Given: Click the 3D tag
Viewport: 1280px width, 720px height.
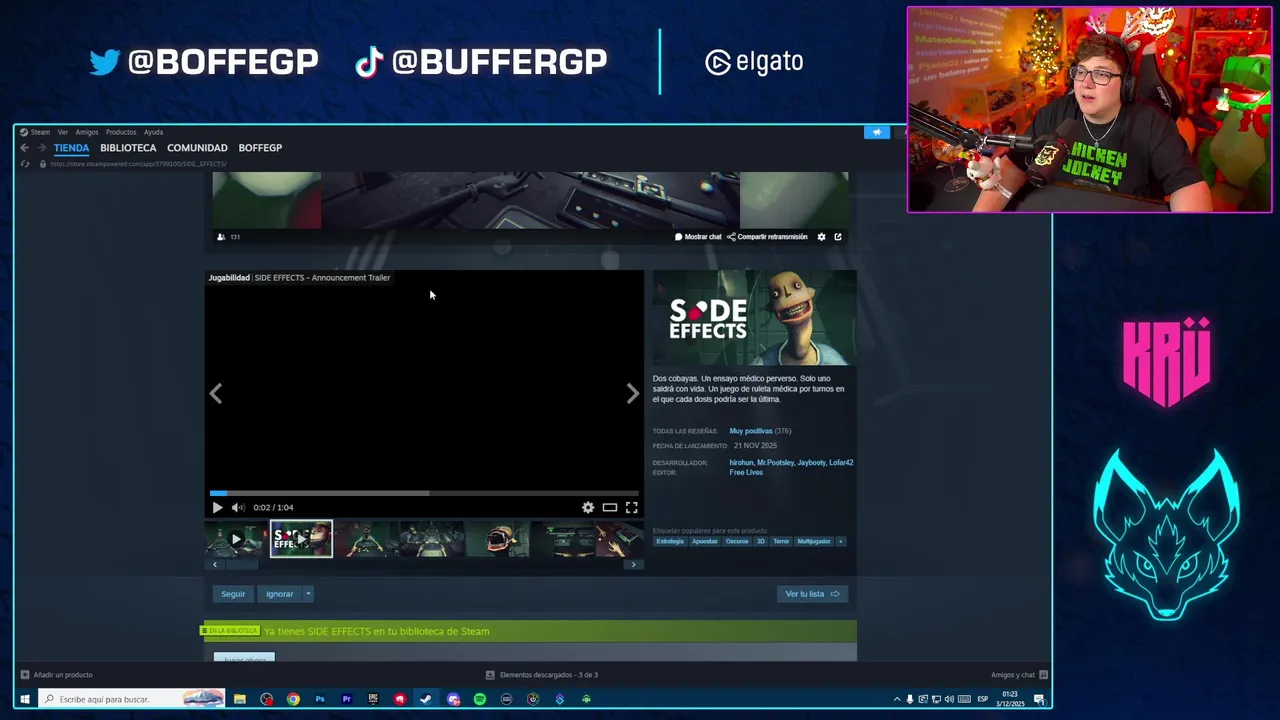Looking at the screenshot, I should tap(760, 542).
